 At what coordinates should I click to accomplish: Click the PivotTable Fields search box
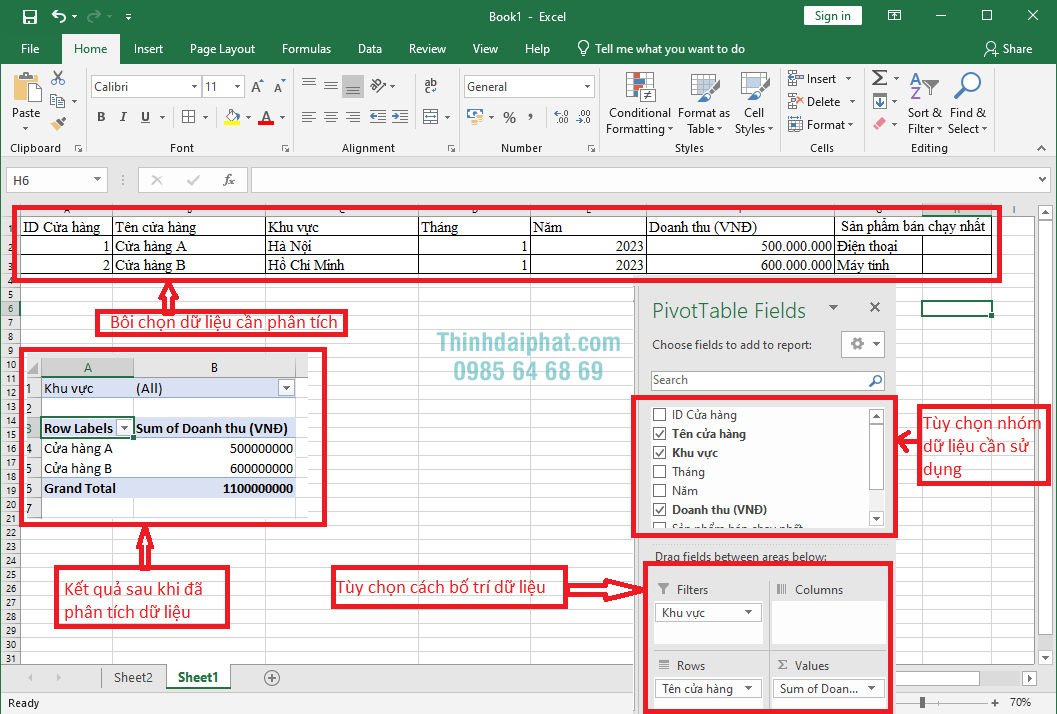coord(767,380)
